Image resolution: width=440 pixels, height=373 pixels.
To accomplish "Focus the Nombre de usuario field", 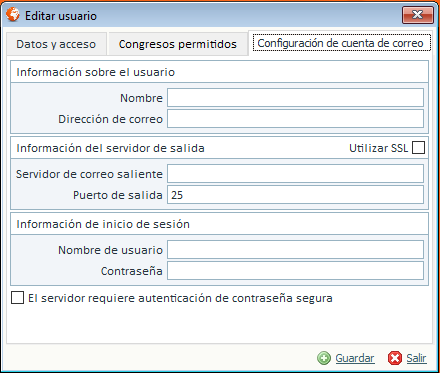I will (x=295, y=250).
